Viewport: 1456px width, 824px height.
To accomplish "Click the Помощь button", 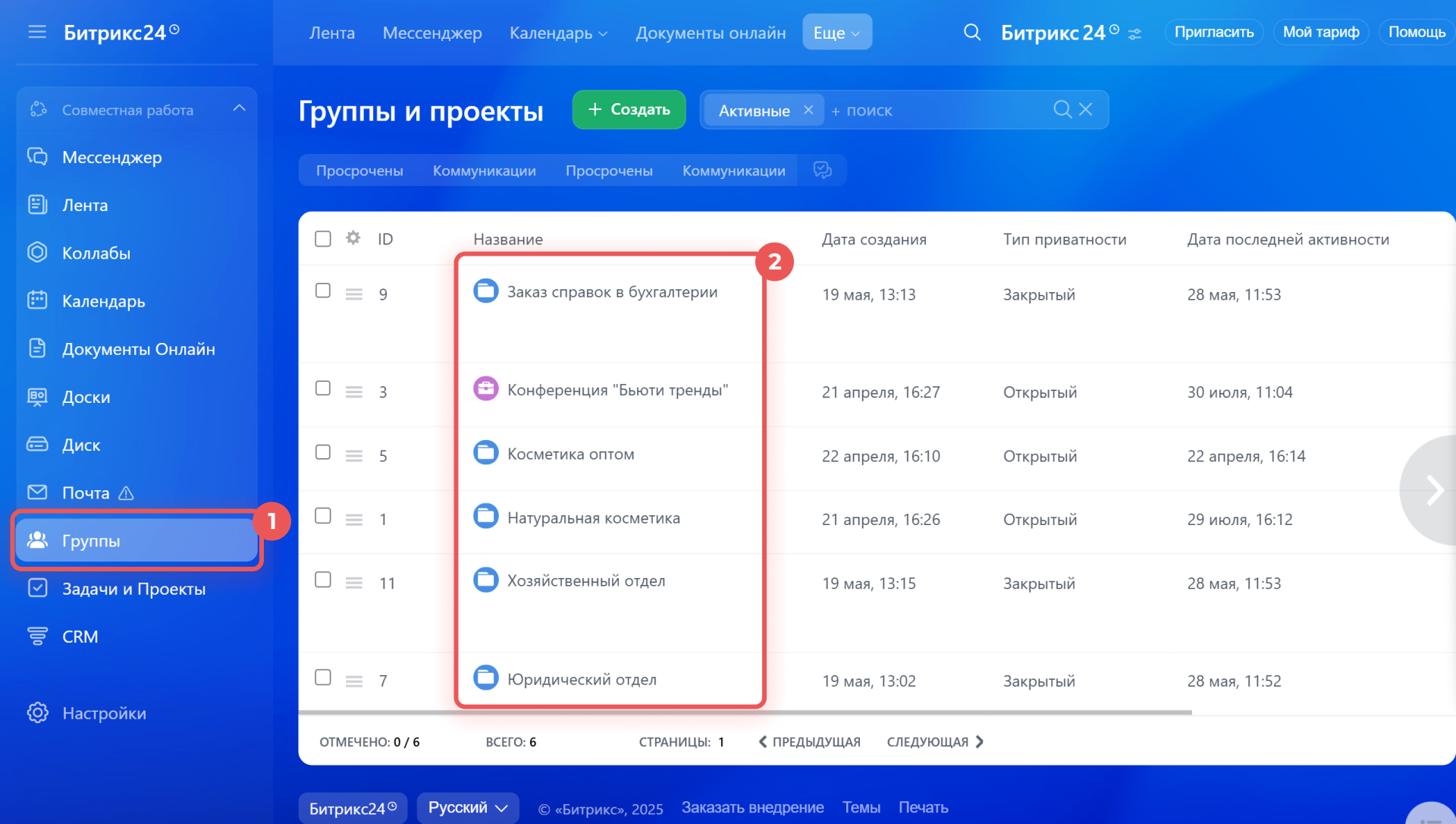I will point(1417,32).
